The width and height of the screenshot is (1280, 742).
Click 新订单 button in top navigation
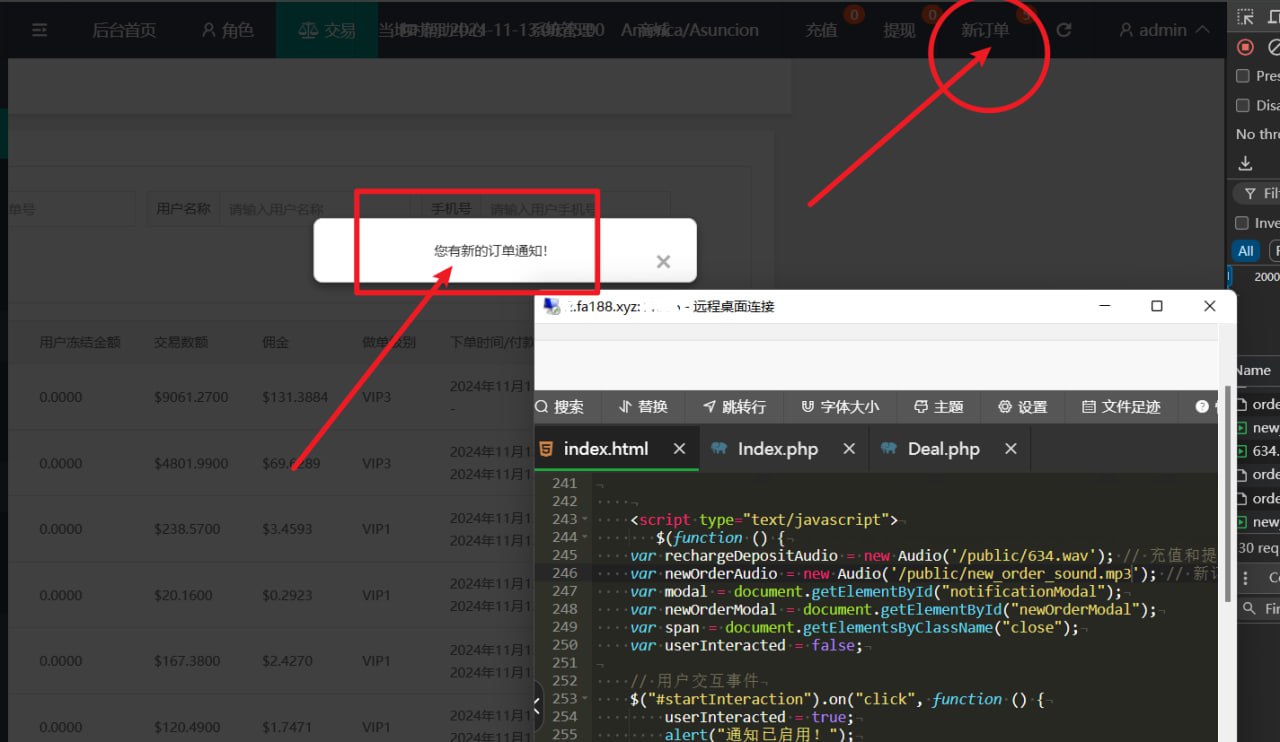click(985, 30)
